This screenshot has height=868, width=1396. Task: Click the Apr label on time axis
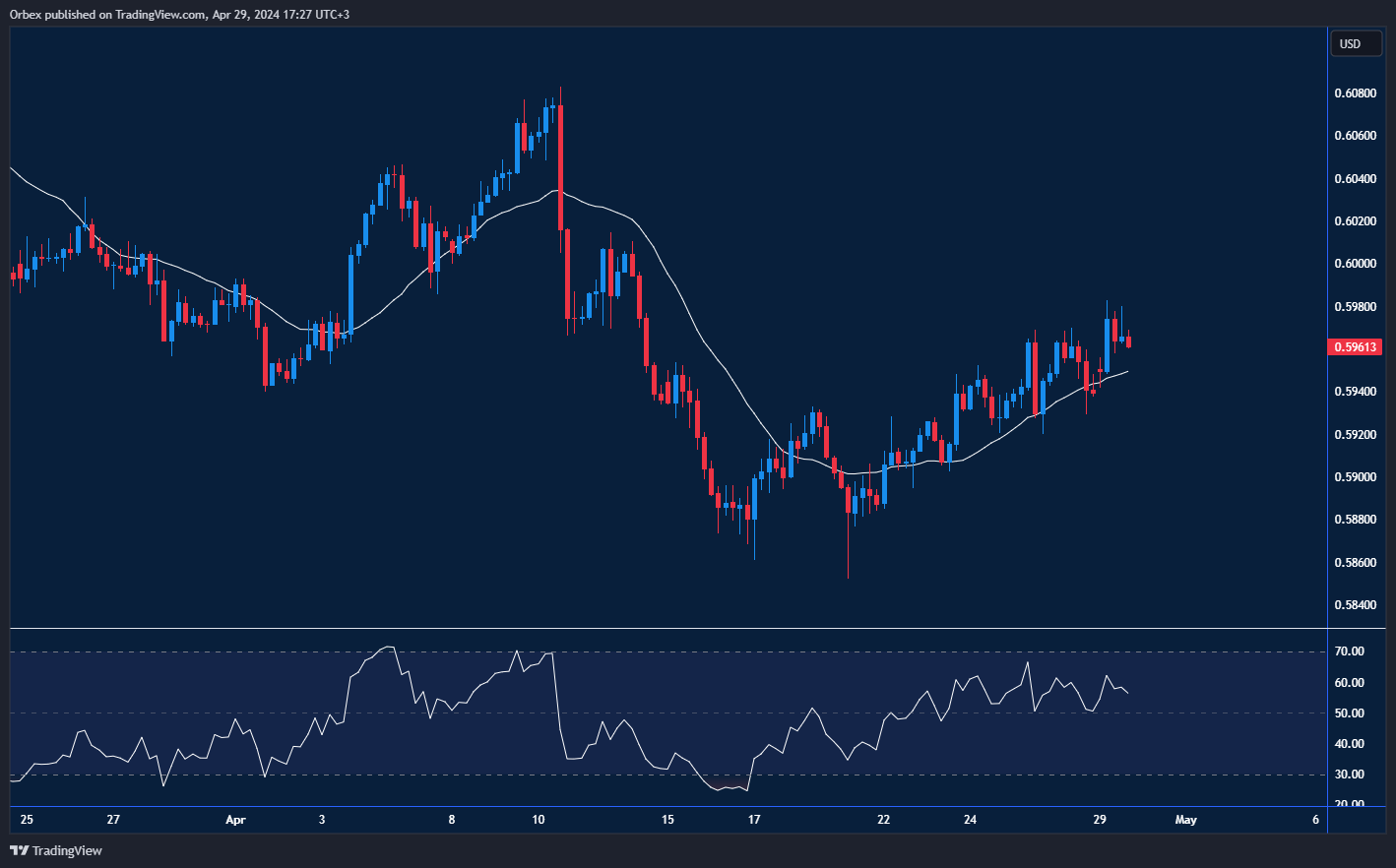[235, 820]
